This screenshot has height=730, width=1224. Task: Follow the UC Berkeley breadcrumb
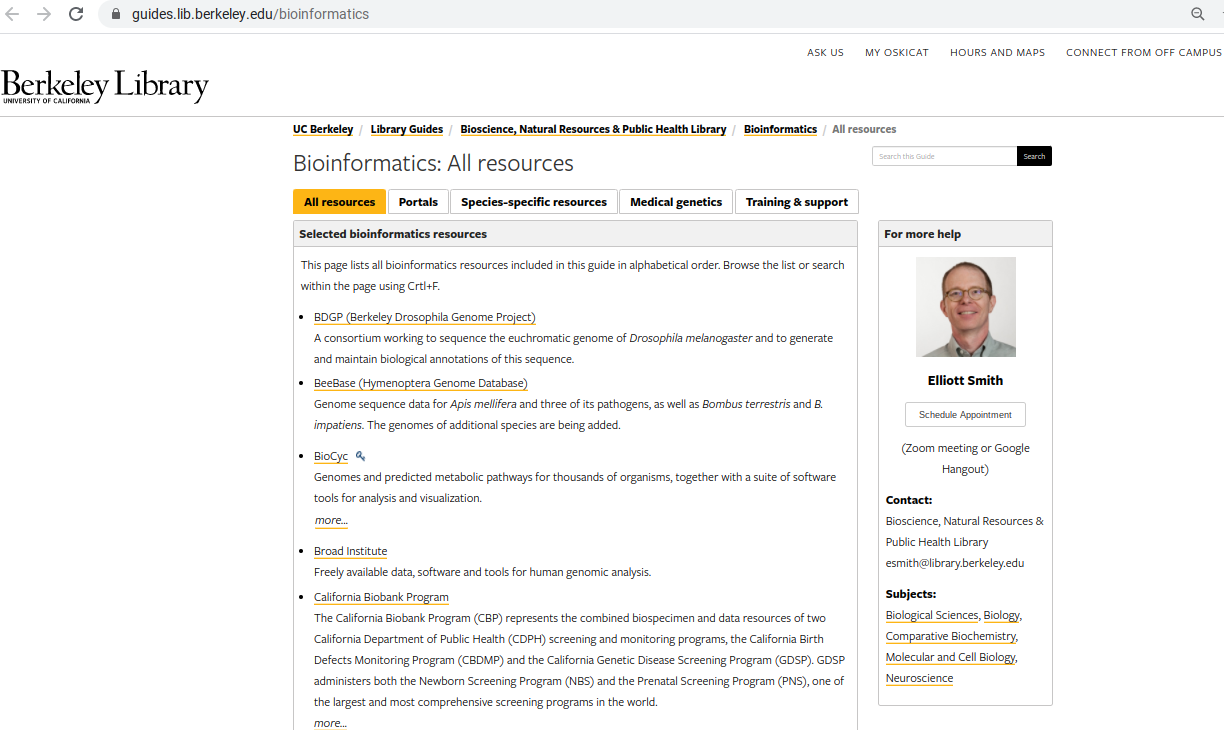pyautogui.click(x=323, y=129)
